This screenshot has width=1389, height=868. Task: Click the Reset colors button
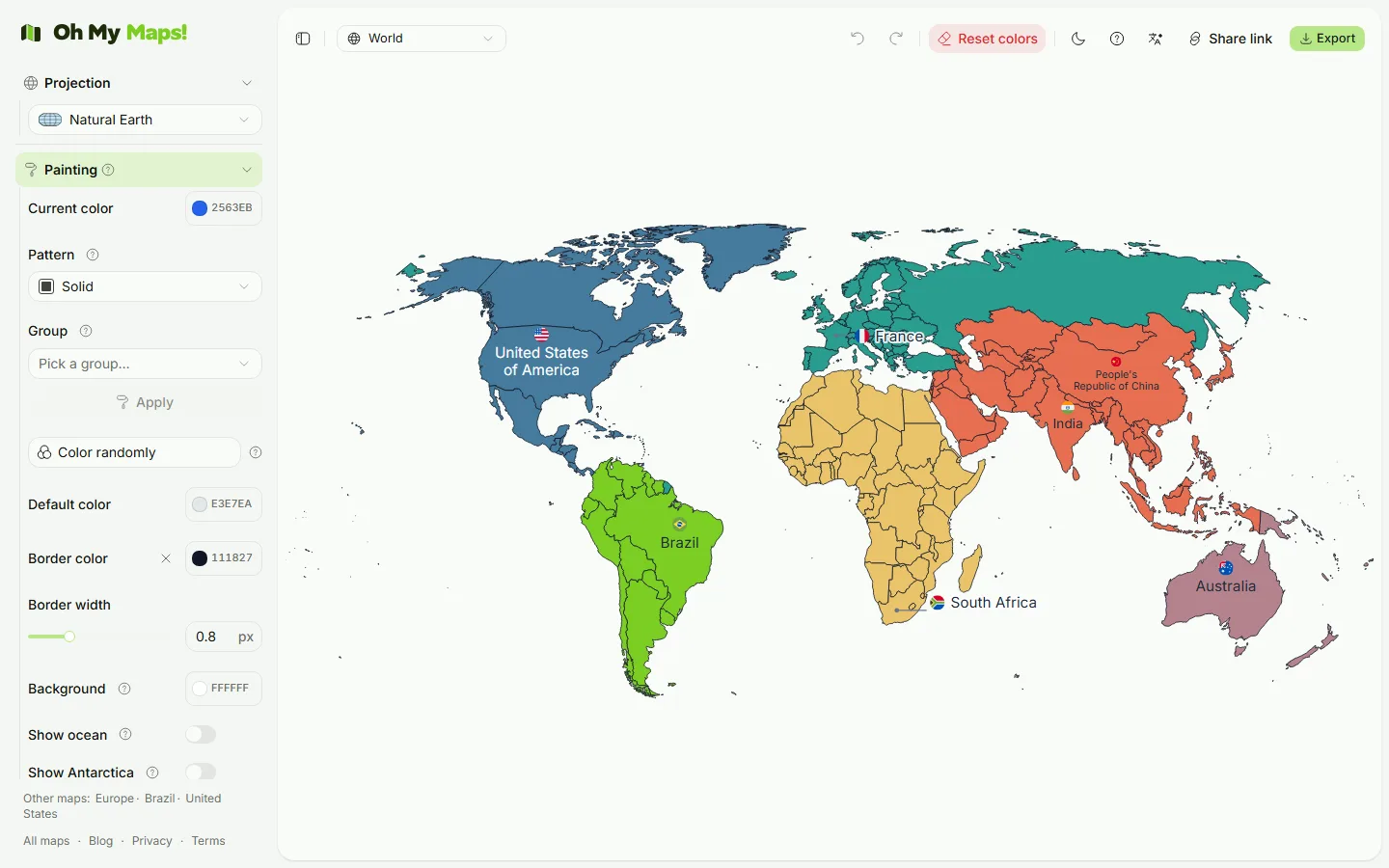[987, 39]
